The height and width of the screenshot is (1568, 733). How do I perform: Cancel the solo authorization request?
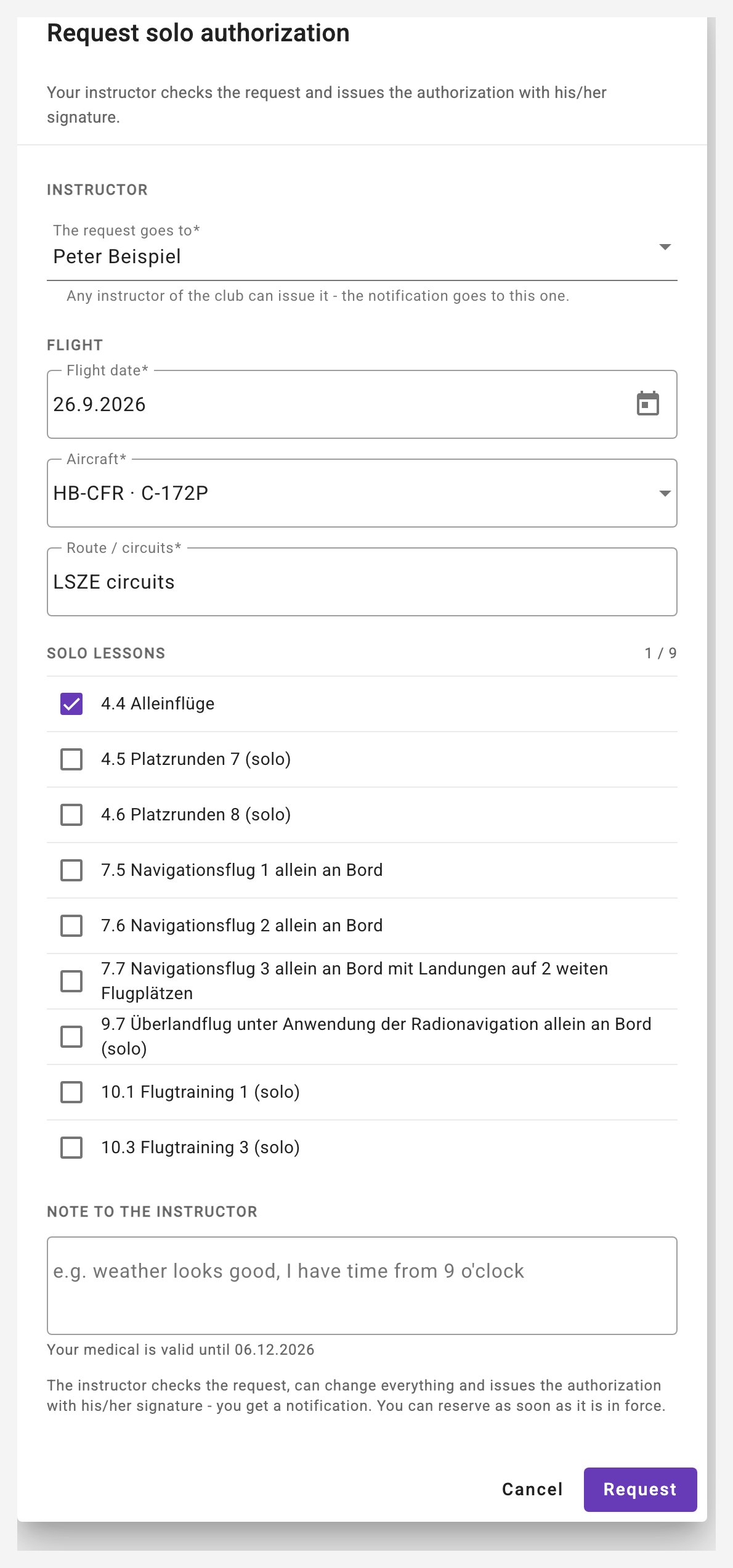point(532,1490)
